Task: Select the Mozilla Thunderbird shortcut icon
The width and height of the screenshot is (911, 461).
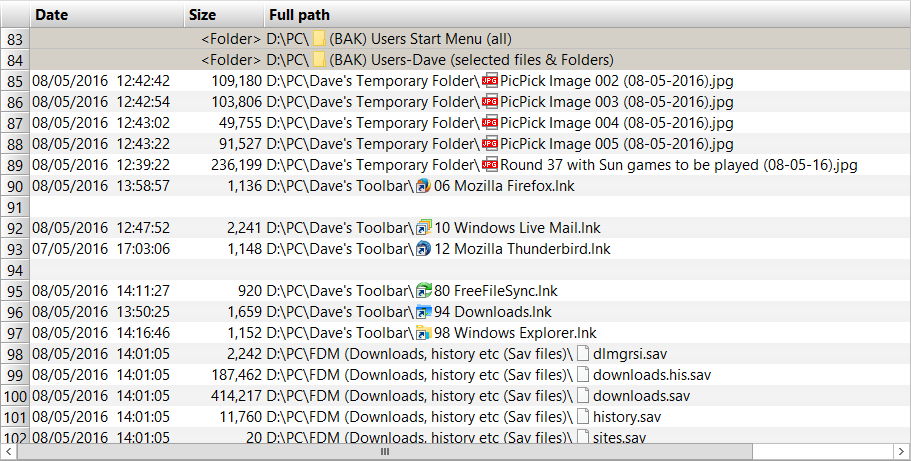Action: coord(424,249)
